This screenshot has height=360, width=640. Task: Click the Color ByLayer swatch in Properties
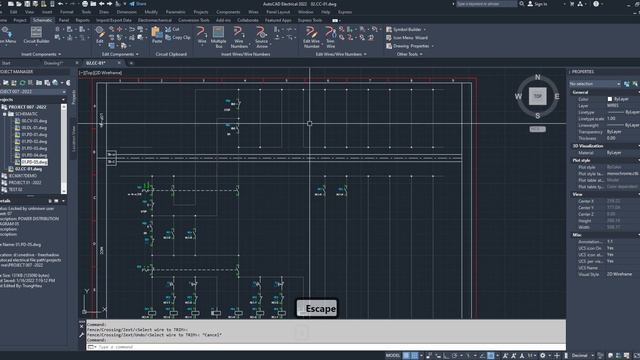point(610,99)
